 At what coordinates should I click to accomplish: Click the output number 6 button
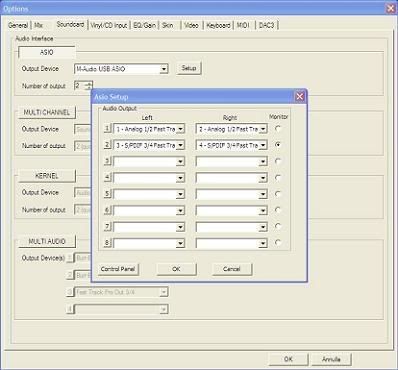click(107, 210)
